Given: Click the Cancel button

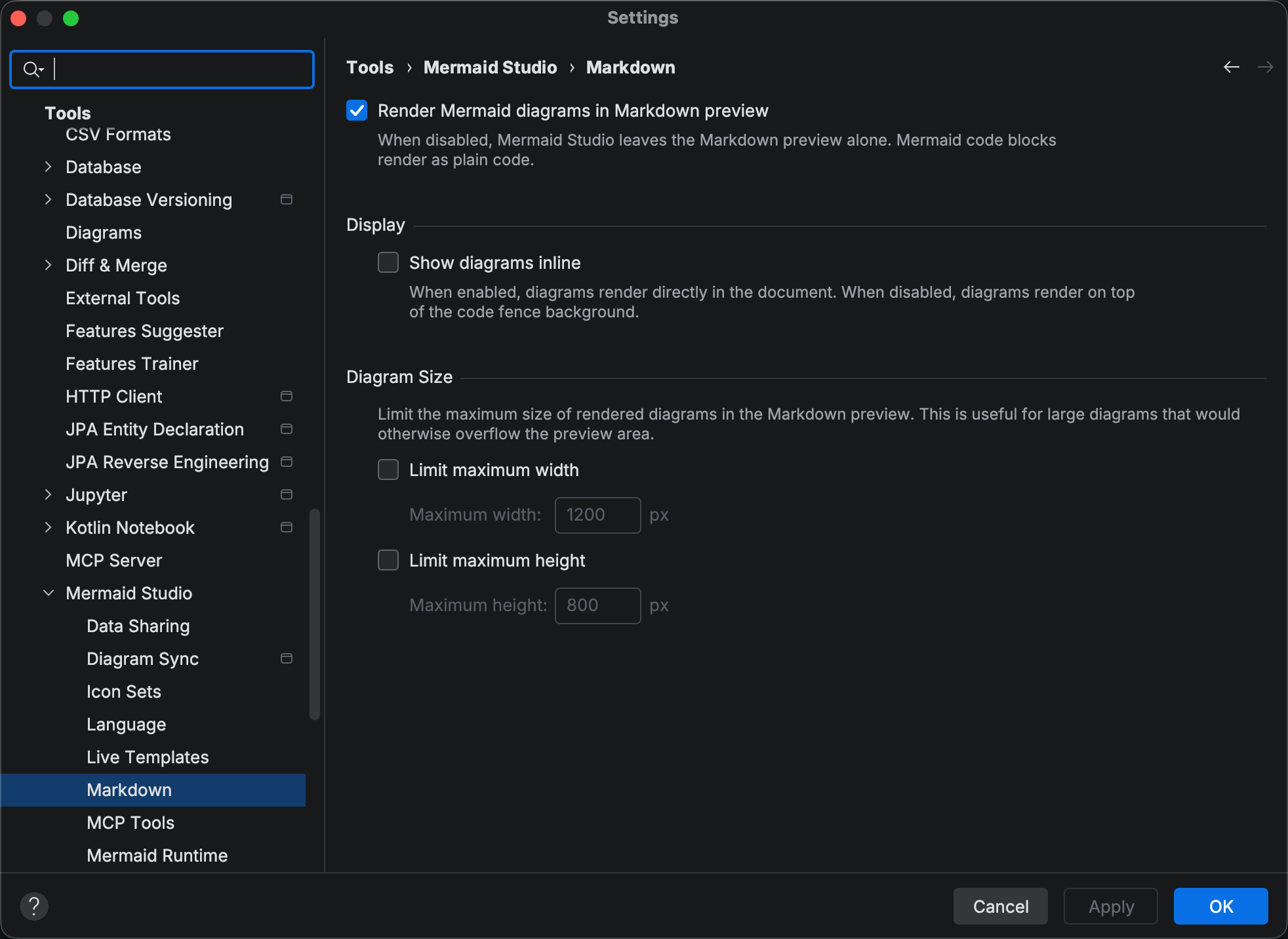Looking at the screenshot, I should point(1001,906).
